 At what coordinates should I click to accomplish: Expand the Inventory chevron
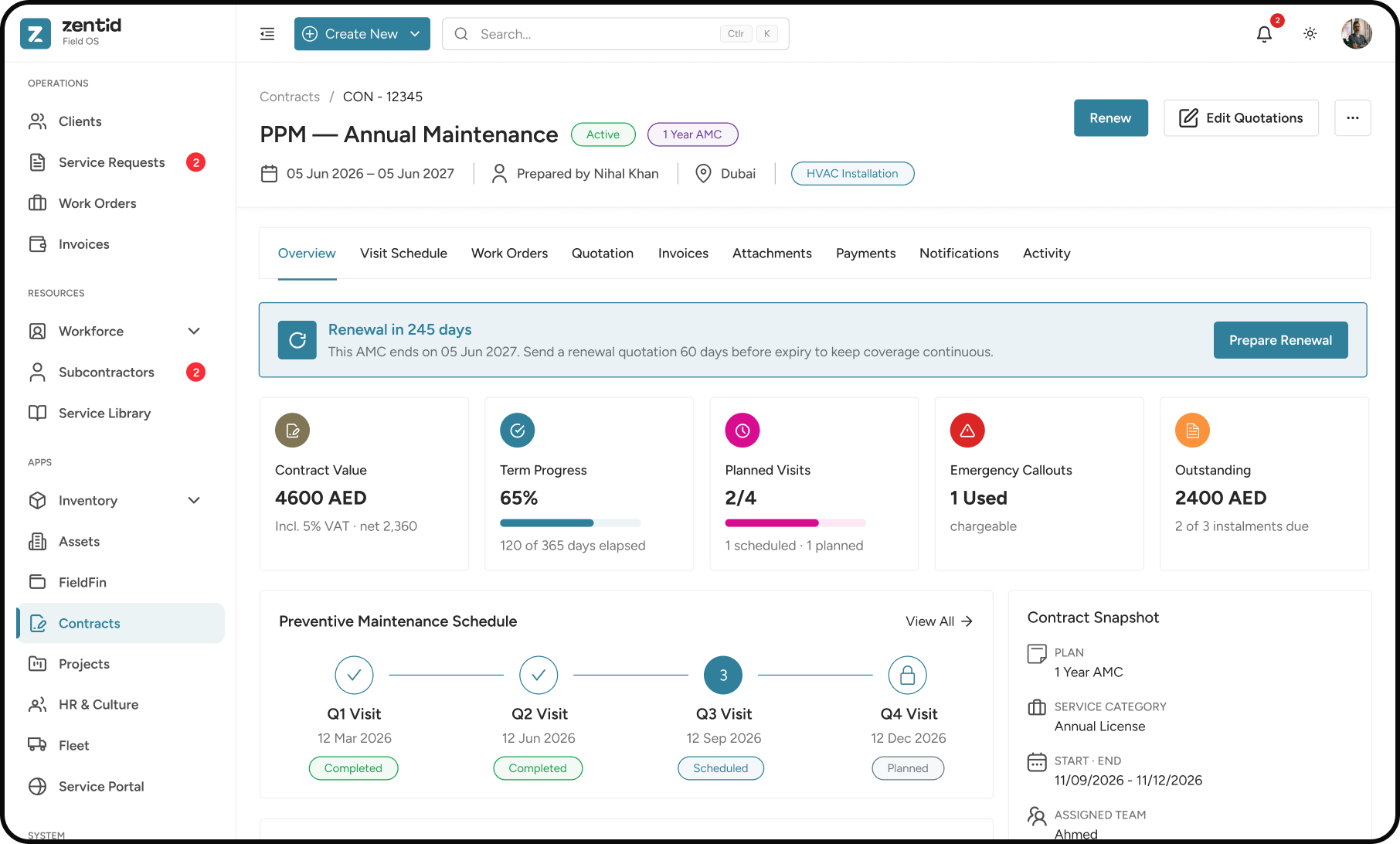pyautogui.click(x=194, y=501)
